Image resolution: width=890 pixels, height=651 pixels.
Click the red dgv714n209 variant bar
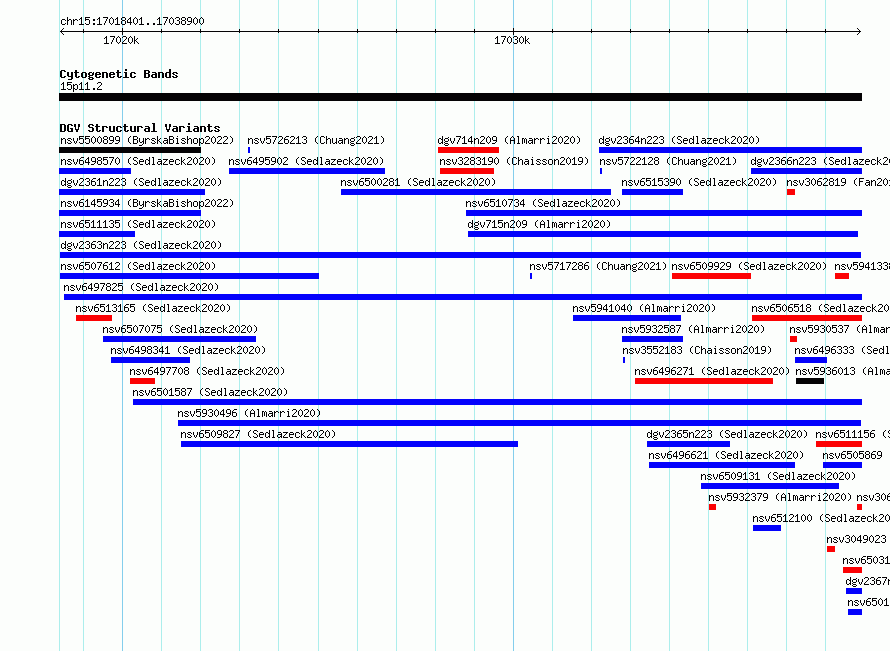pos(468,150)
